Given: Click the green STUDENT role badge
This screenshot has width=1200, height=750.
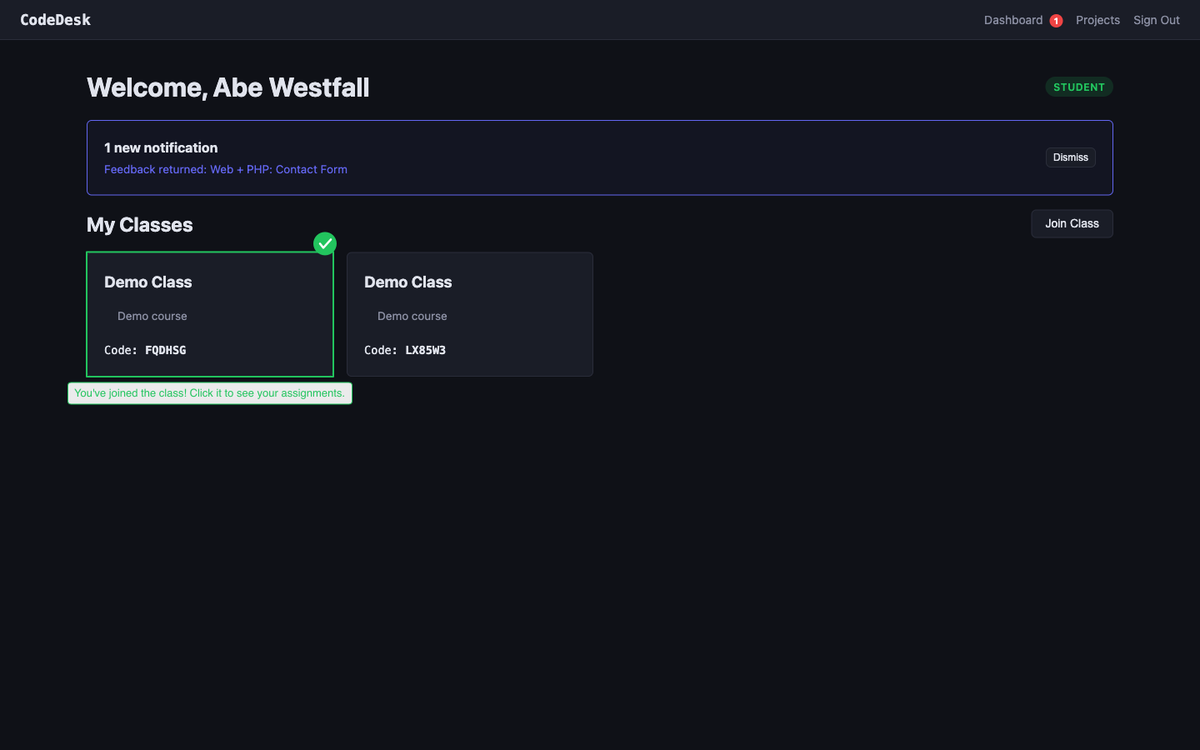Looking at the screenshot, I should coord(1079,87).
